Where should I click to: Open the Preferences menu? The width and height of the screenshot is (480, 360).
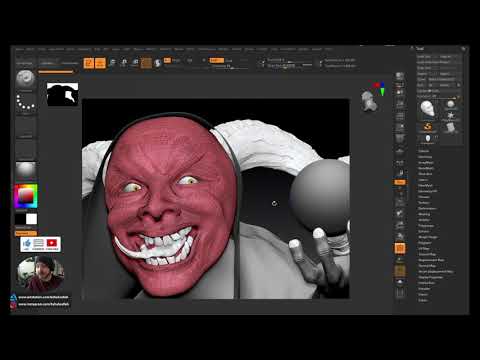pyautogui.click(x=207, y=49)
